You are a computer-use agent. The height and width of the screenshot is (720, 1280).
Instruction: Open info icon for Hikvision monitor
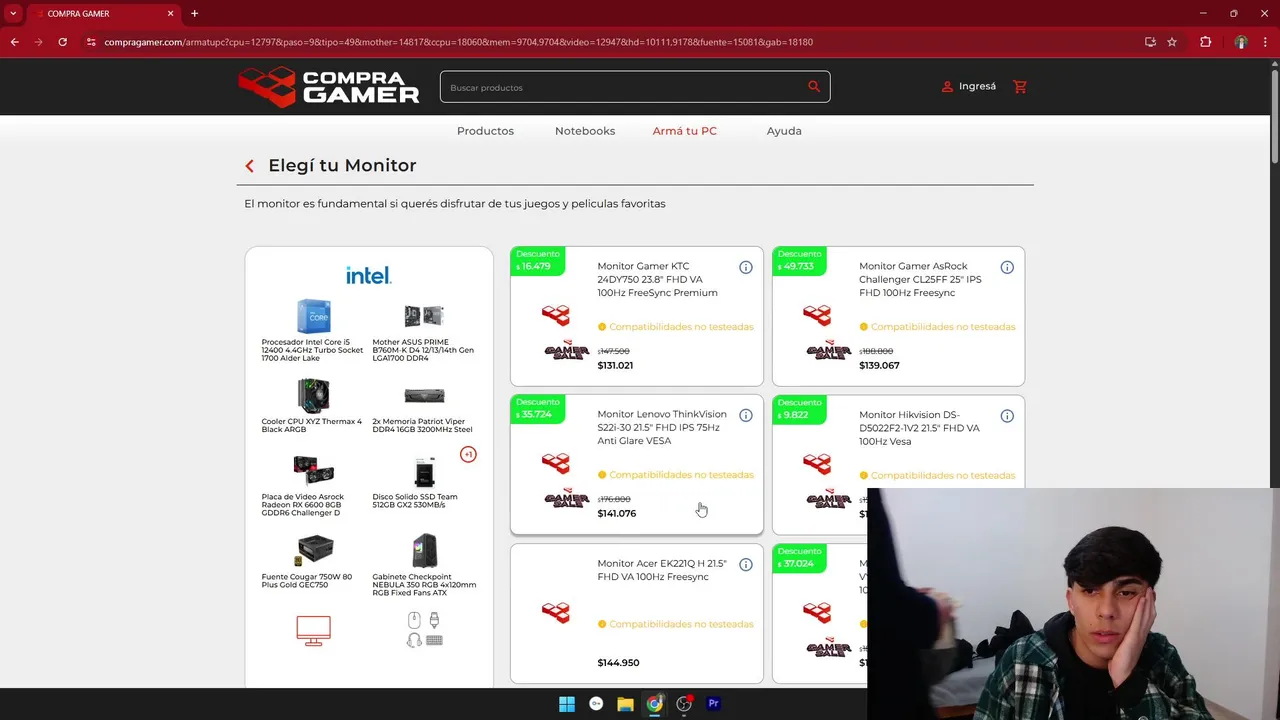[1007, 415]
